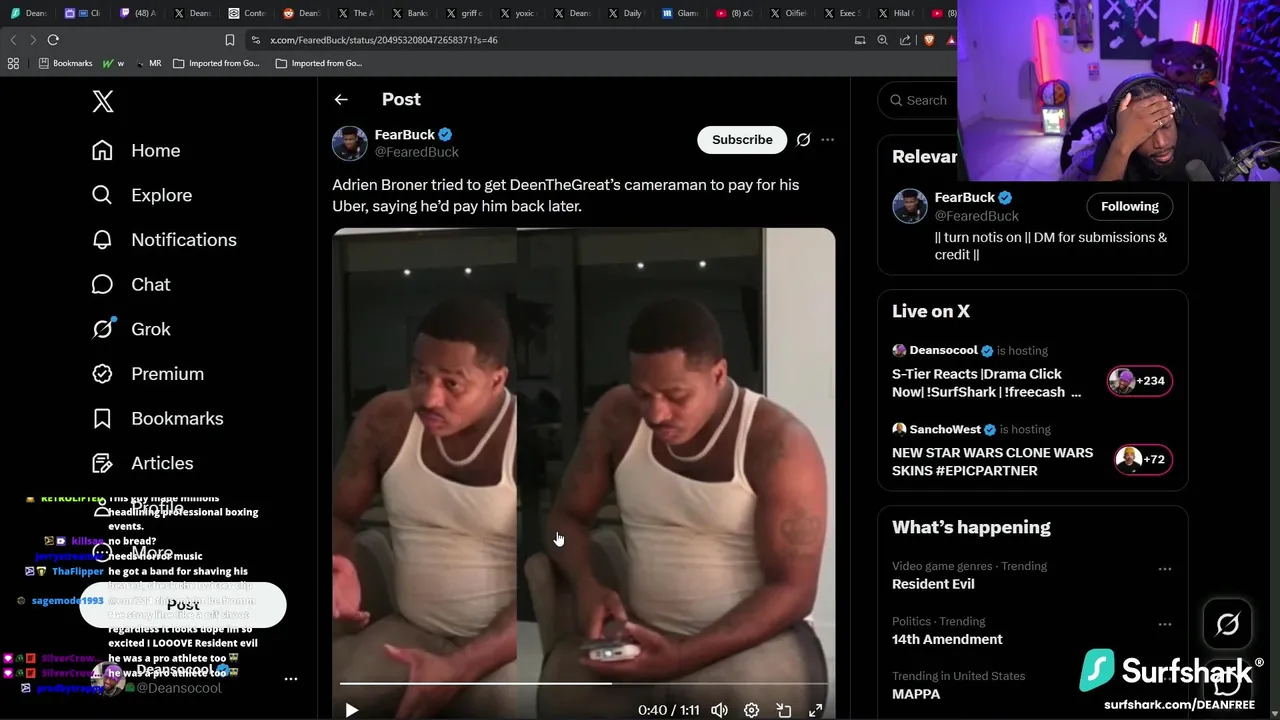Viewport: 1280px width, 720px height.
Task: Enter fullscreen on the video player
Action: 816,710
